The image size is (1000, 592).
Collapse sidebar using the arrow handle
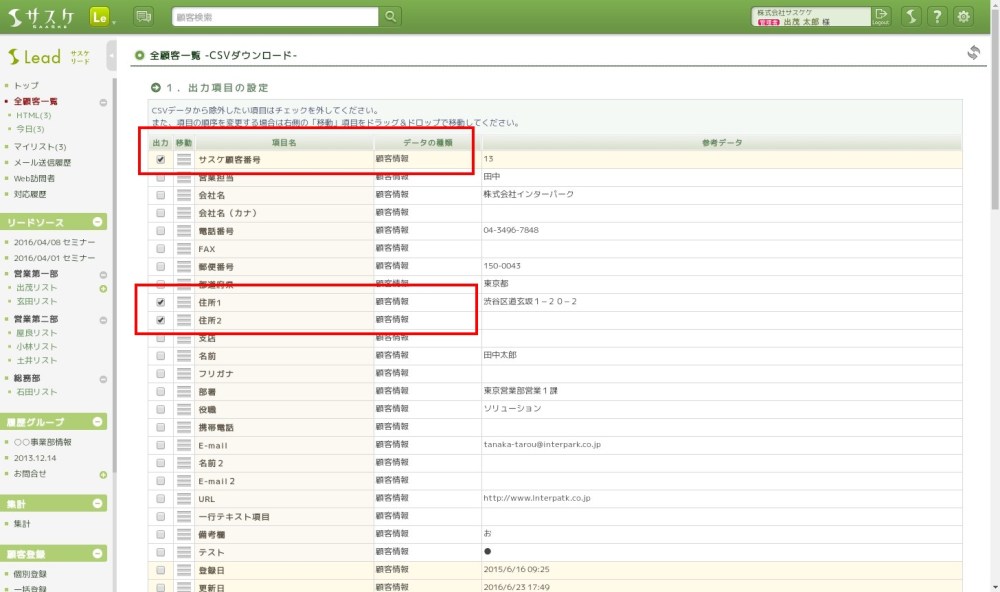[x=111, y=57]
